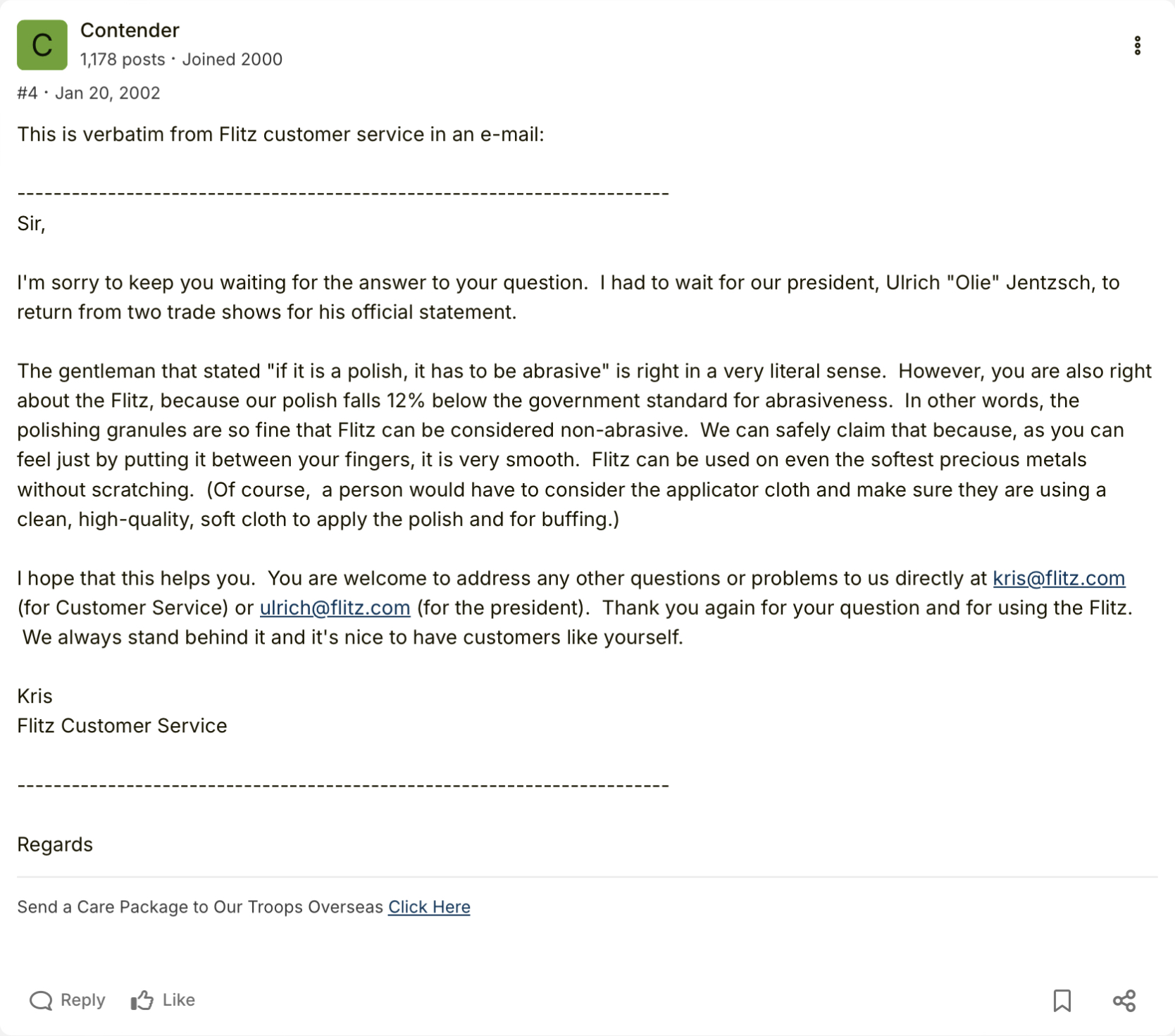This screenshot has width=1175, height=1036.
Task: Open Contender's green avatar
Action: coord(42,45)
